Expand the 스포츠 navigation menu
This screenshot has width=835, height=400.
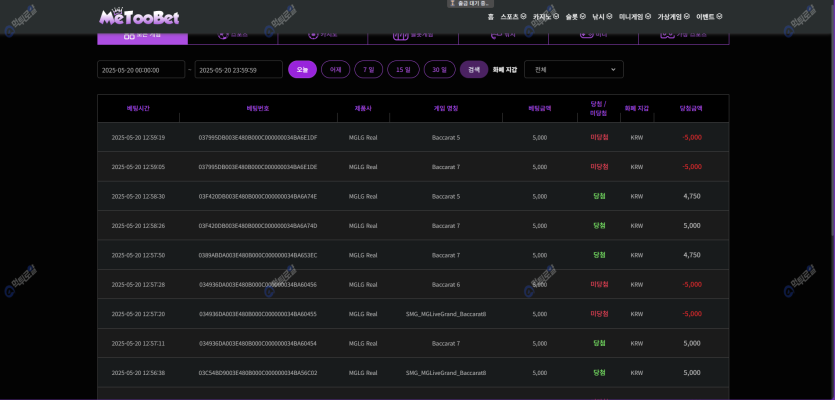point(513,16)
